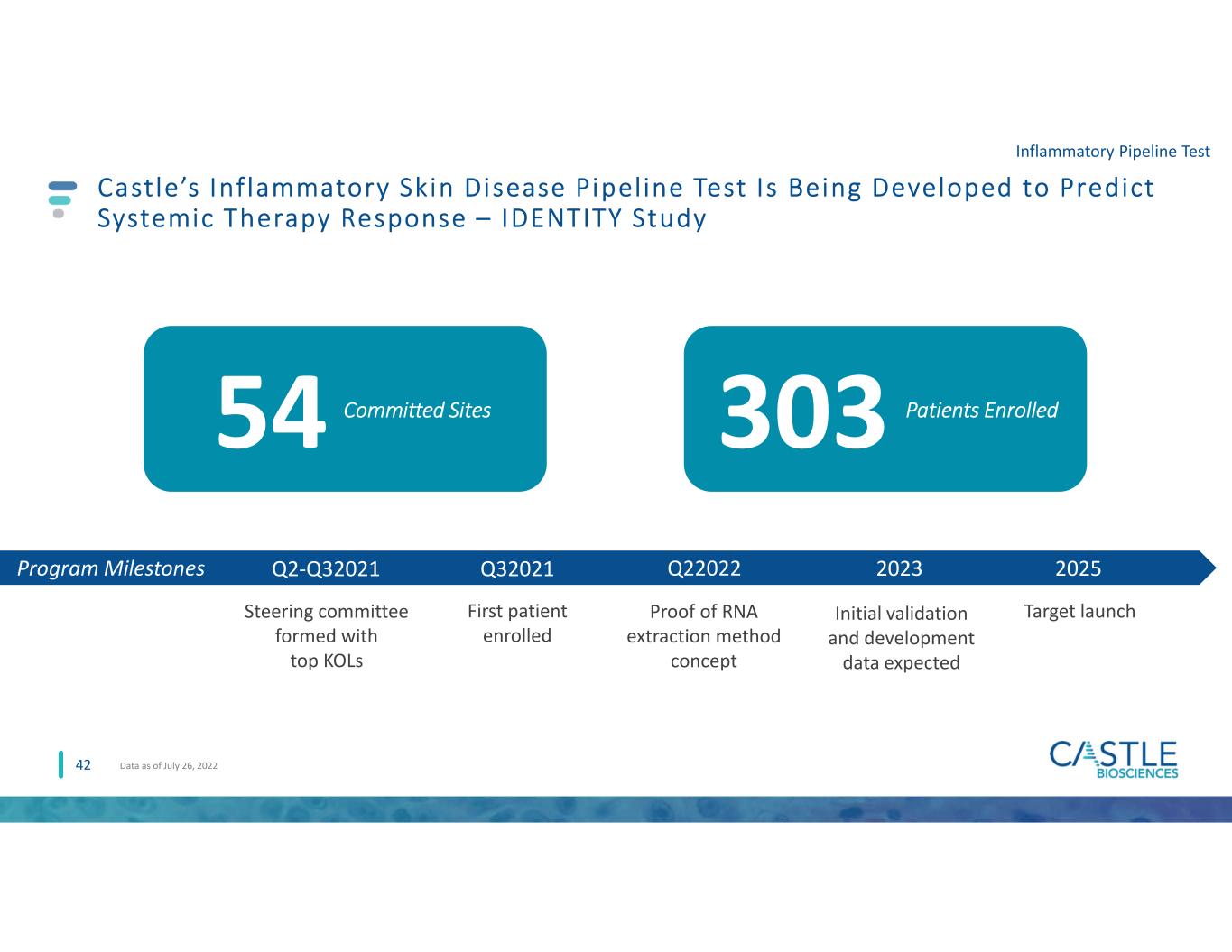Select the large number 54
The width and height of the screenshot is (1232, 952).
tap(271, 412)
